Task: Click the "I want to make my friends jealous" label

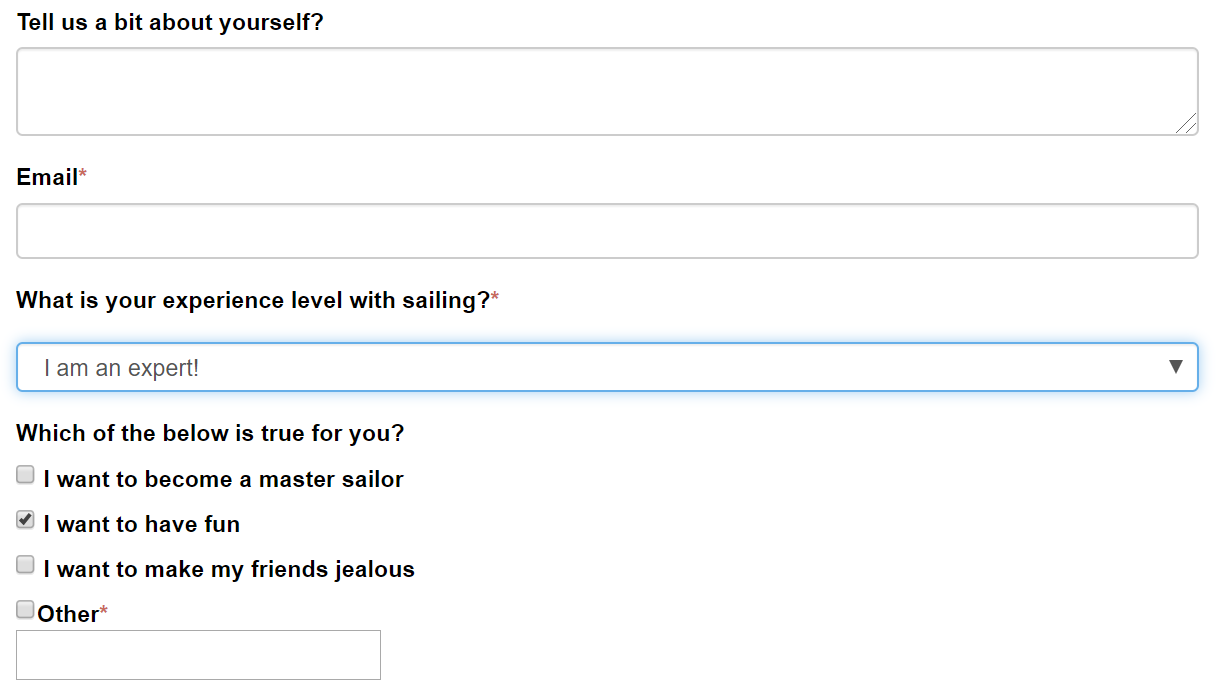Action: tap(229, 569)
